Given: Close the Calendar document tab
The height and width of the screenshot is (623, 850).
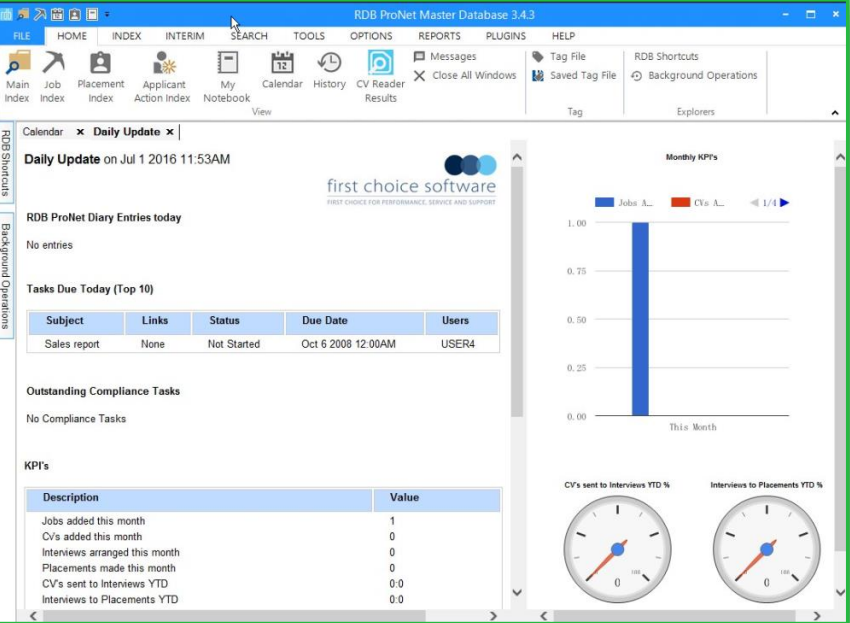Looking at the screenshot, I should point(80,132).
